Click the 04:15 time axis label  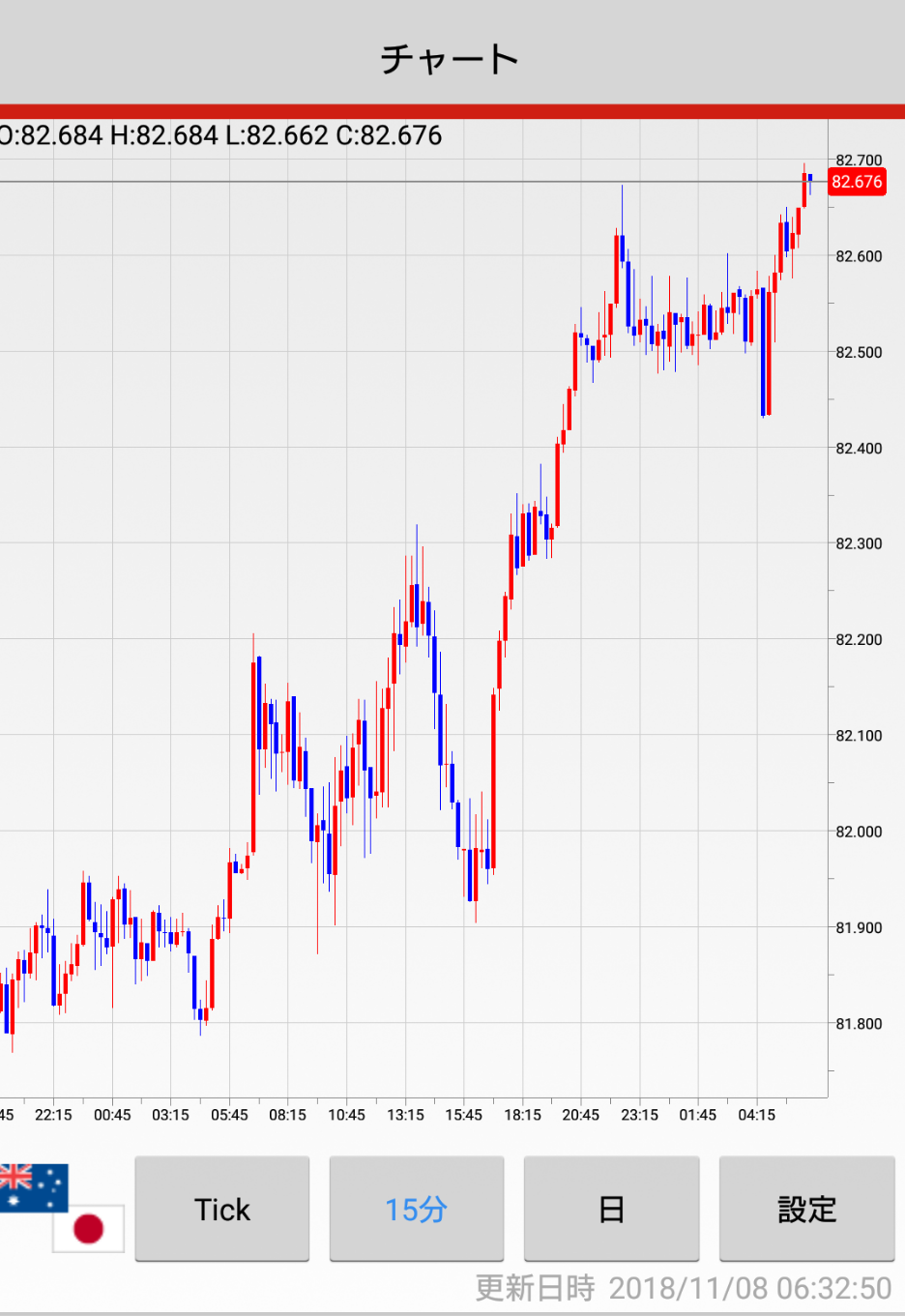pos(756,1115)
